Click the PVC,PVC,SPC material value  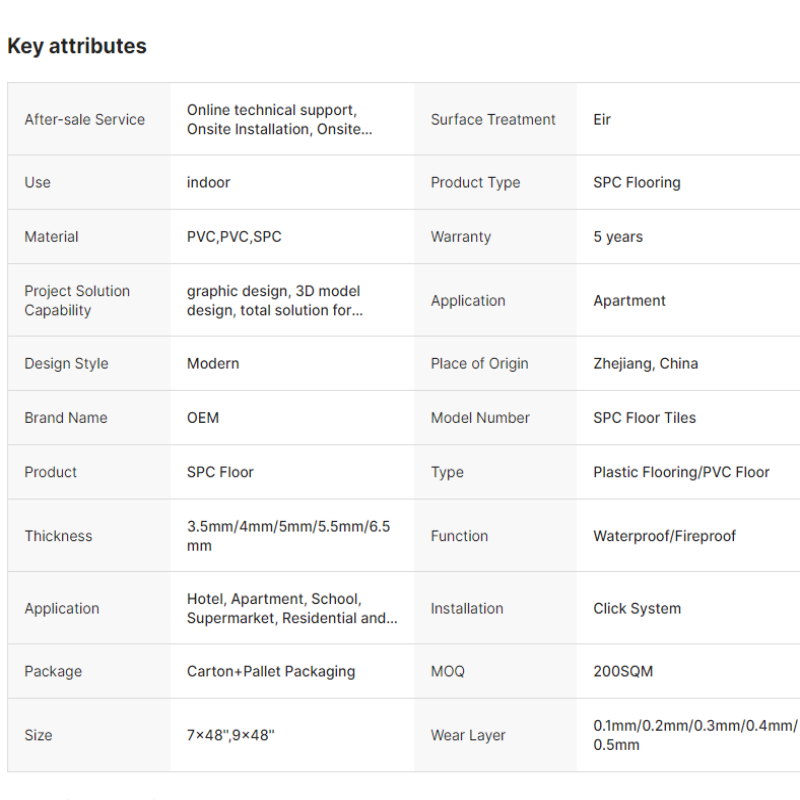234,237
